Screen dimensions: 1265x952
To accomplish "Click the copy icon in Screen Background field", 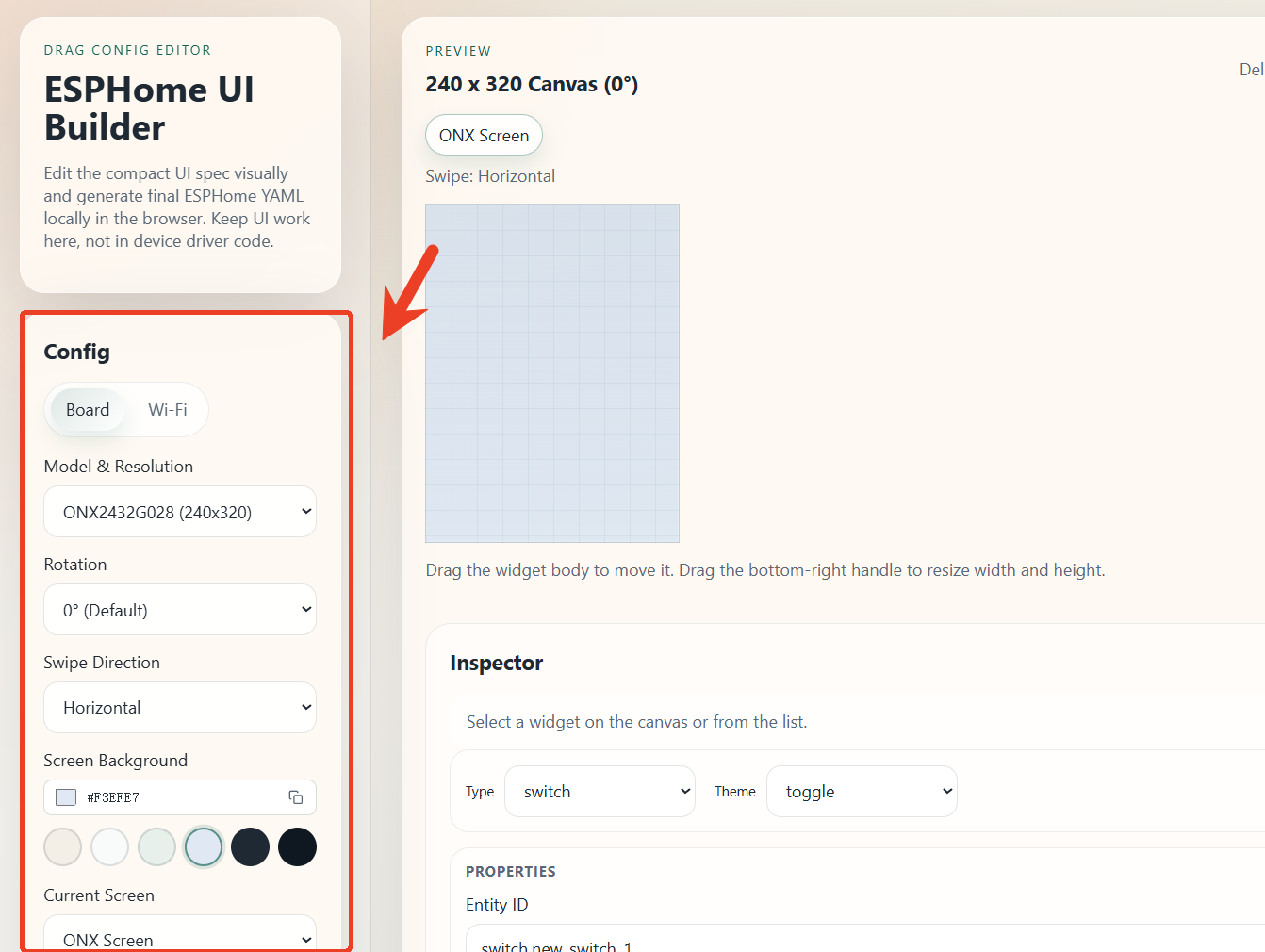I will pyautogui.click(x=296, y=797).
